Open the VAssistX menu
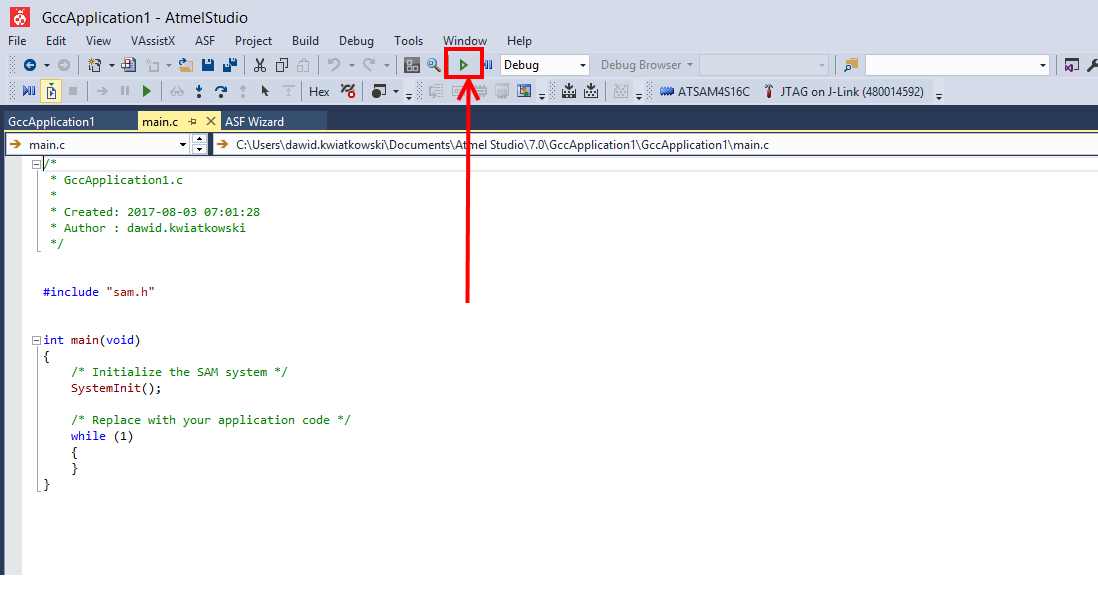This screenshot has height=600, width=1098. (x=153, y=41)
